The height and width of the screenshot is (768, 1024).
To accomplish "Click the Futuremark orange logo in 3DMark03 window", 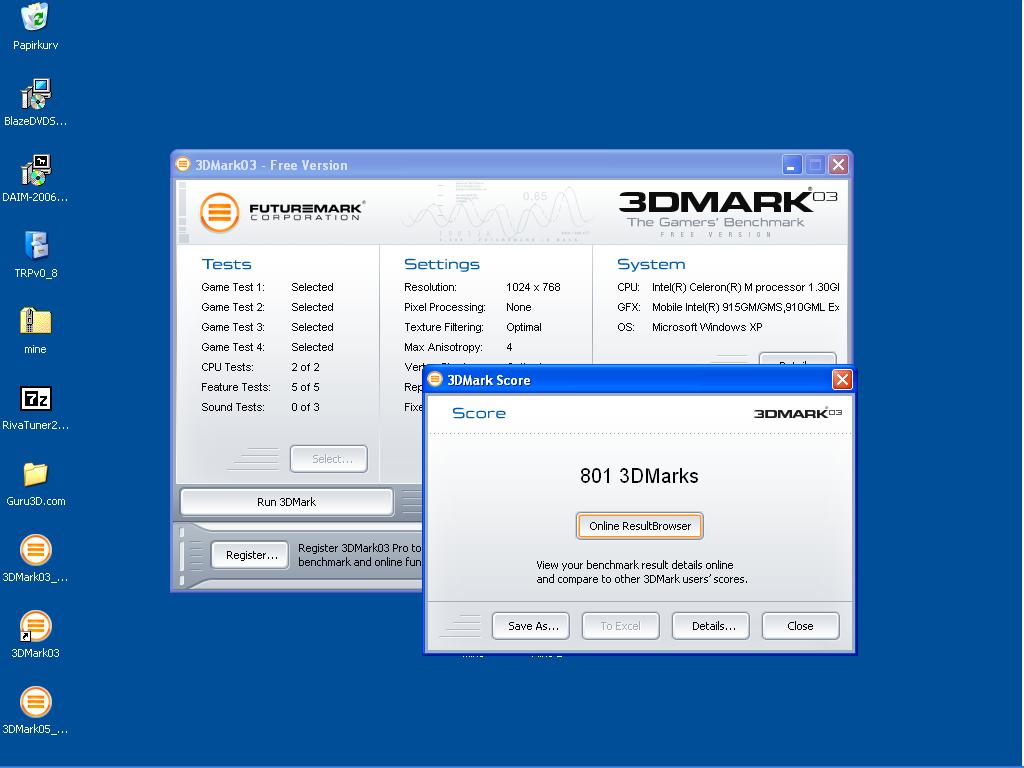I will tap(219, 212).
